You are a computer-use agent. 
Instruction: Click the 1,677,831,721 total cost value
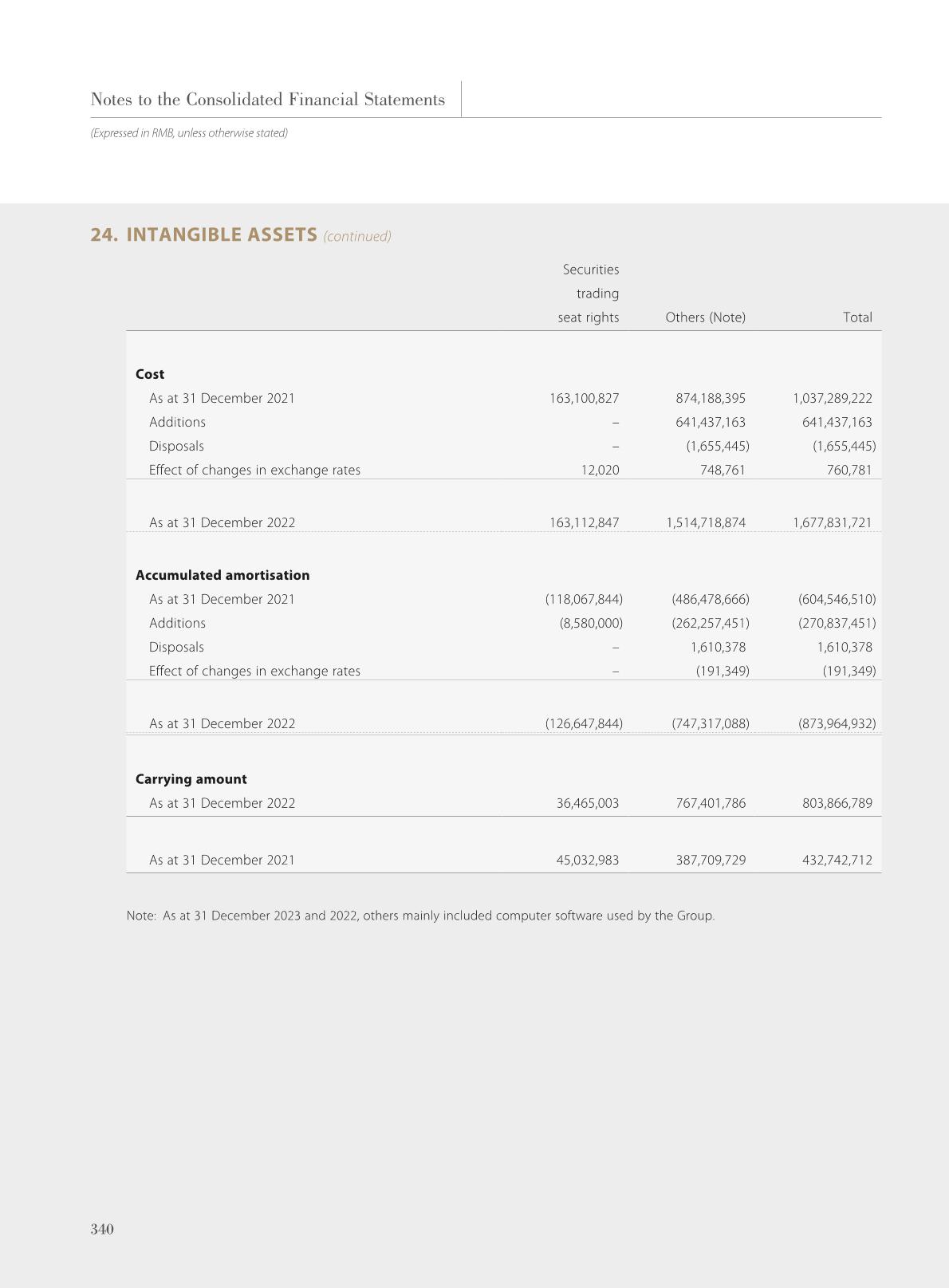click(x=832, y=522)
